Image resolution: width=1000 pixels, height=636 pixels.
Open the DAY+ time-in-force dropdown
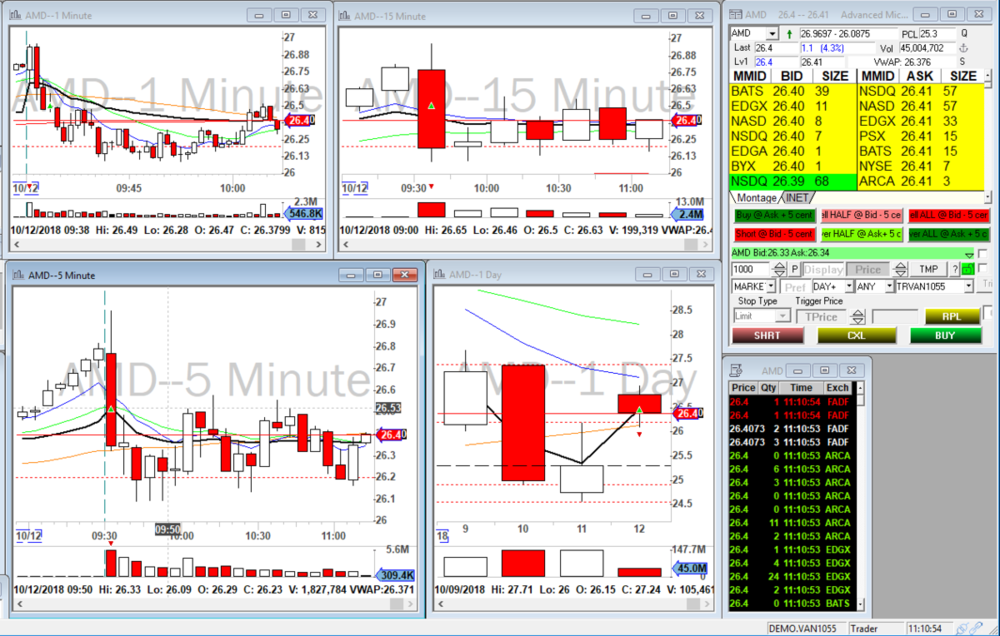848,287
